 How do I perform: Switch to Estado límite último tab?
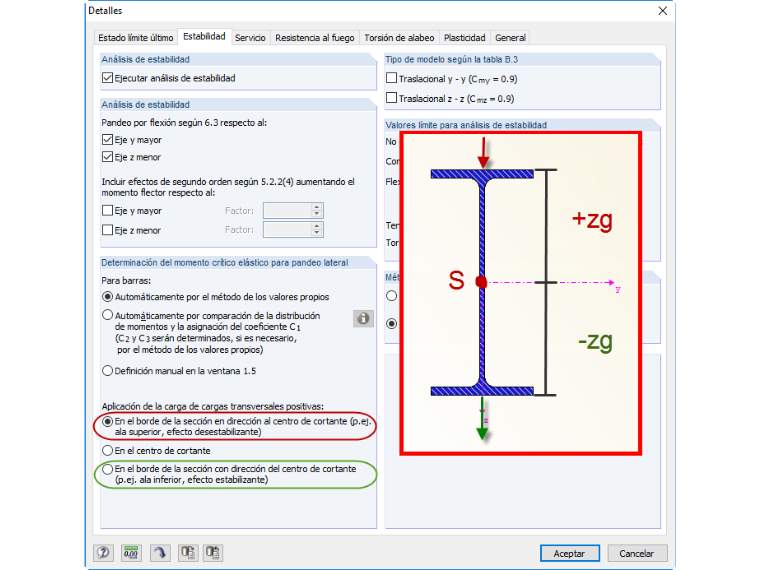(136, 38)
